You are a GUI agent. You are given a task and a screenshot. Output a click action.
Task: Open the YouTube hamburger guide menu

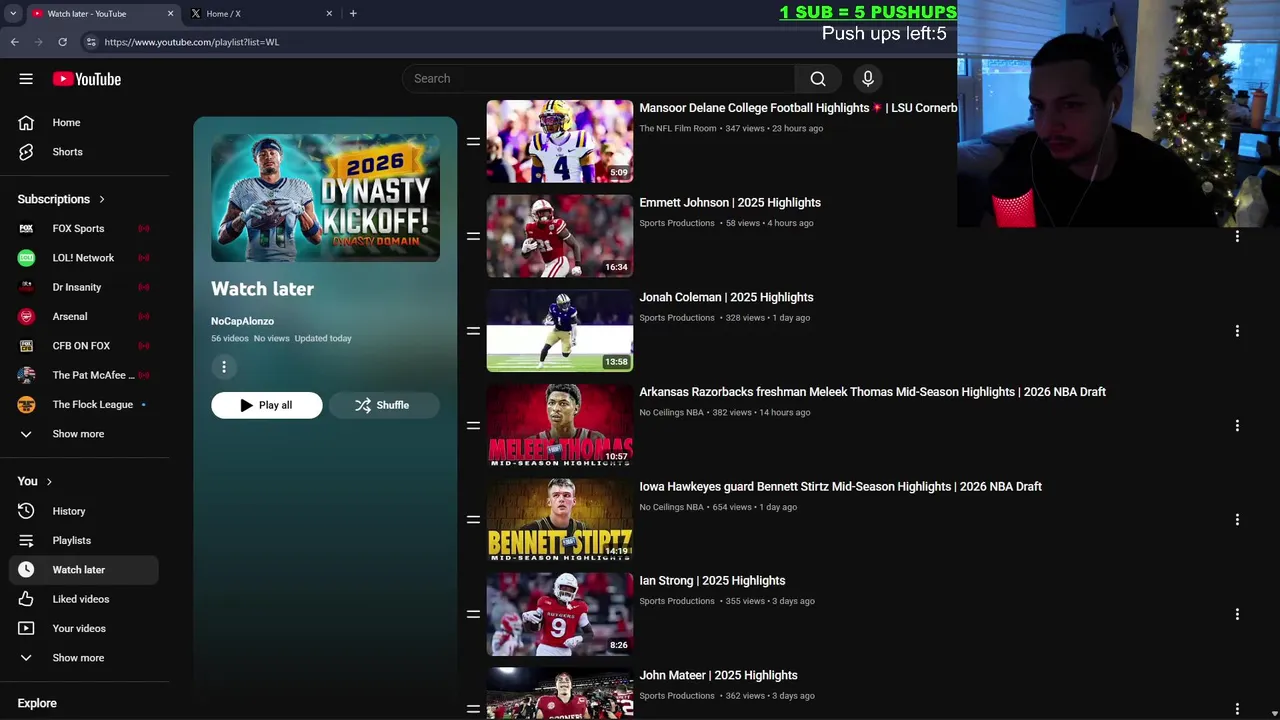pos(26,79)
